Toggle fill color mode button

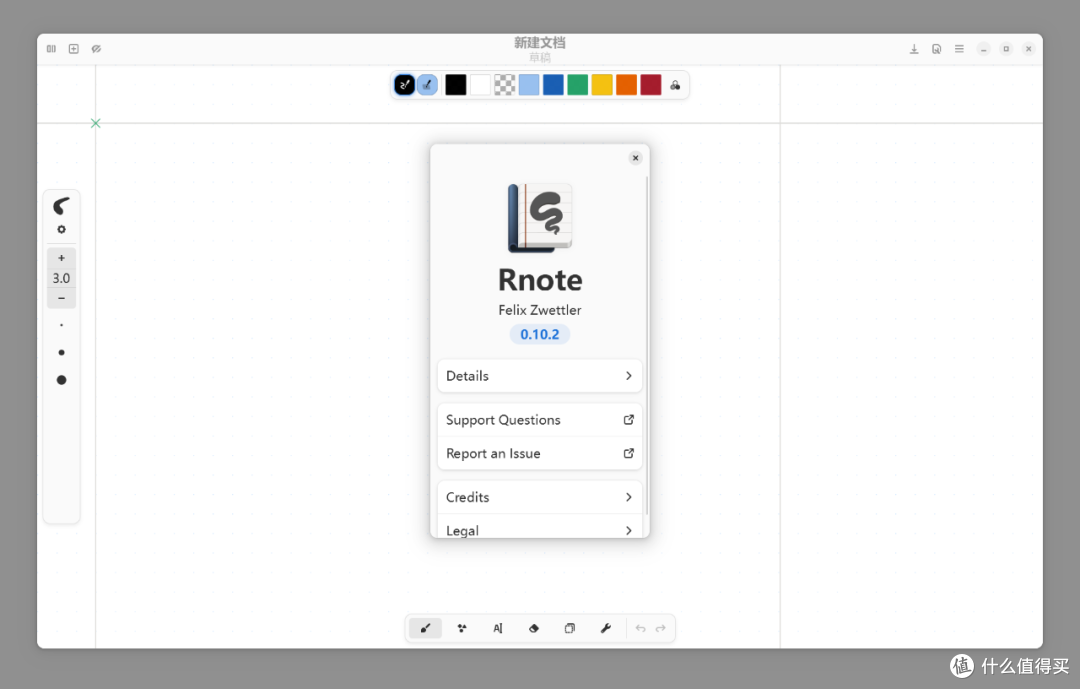(427, 85)
